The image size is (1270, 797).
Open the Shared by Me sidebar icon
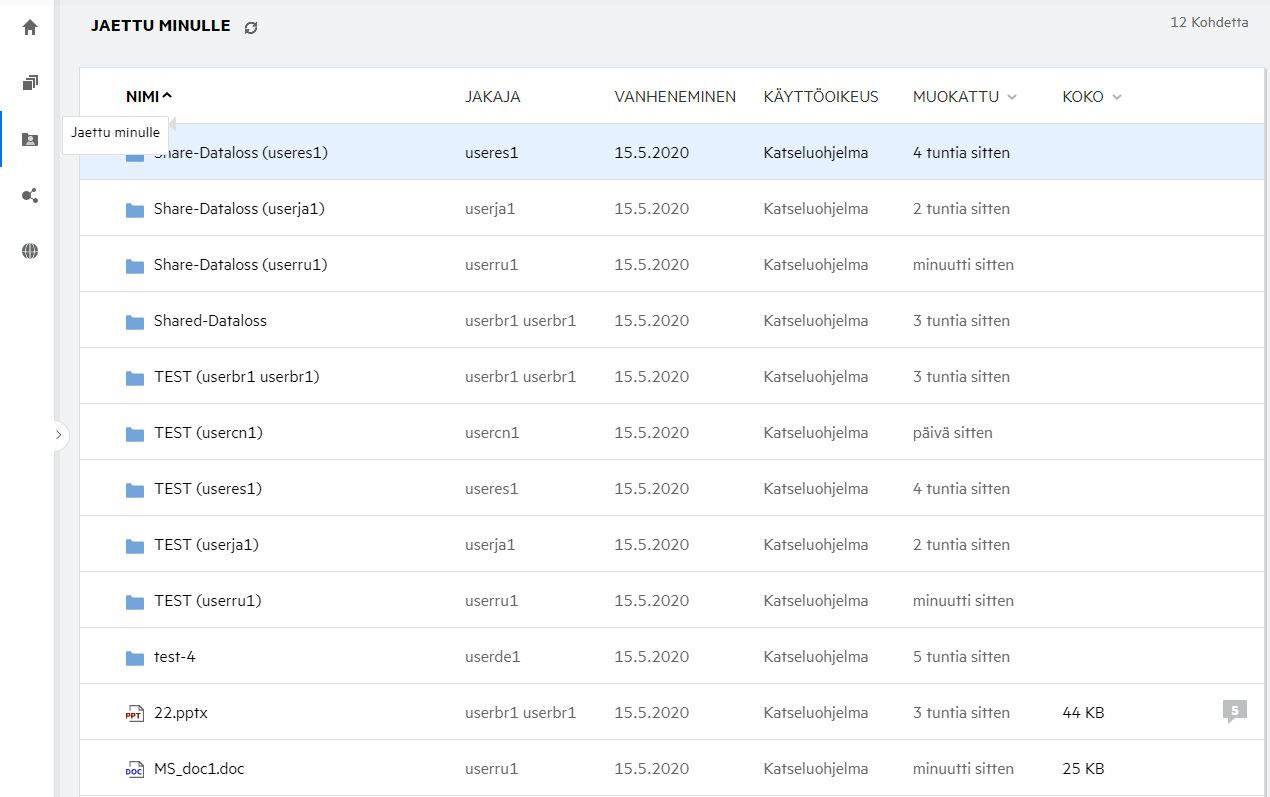pyautogui.click(x=30, y=196)
